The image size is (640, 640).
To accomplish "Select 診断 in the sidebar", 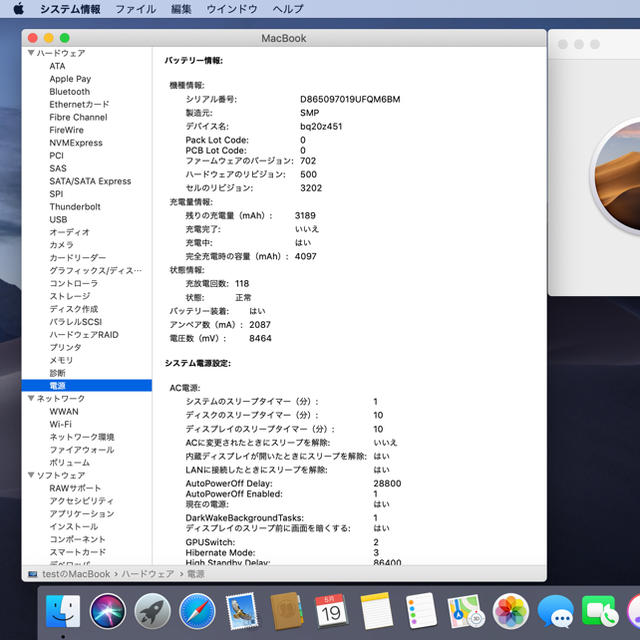I will point(57,373).
